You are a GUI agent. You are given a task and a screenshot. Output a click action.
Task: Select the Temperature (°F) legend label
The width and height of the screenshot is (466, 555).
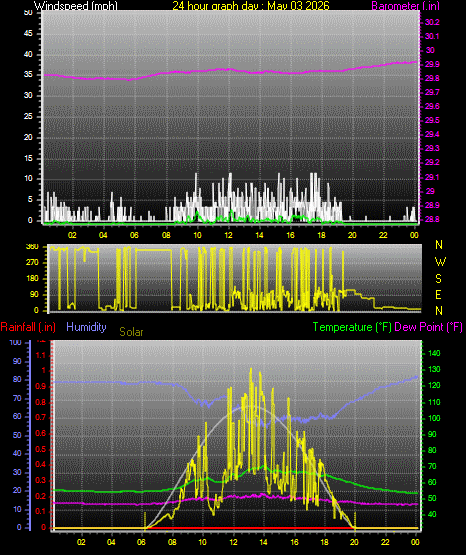[x=352, y=327]
